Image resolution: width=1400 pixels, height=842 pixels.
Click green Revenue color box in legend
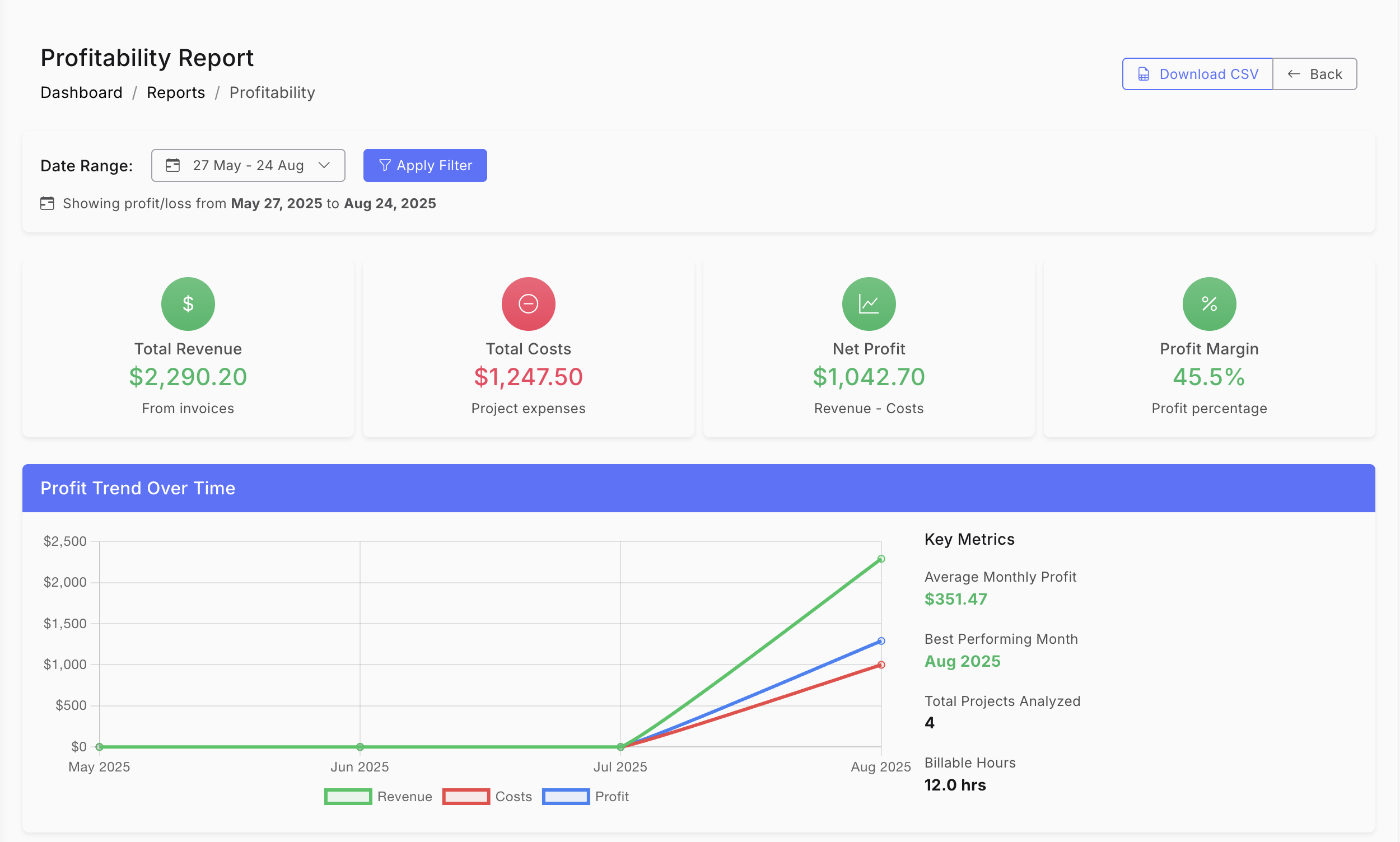point(348,797)
